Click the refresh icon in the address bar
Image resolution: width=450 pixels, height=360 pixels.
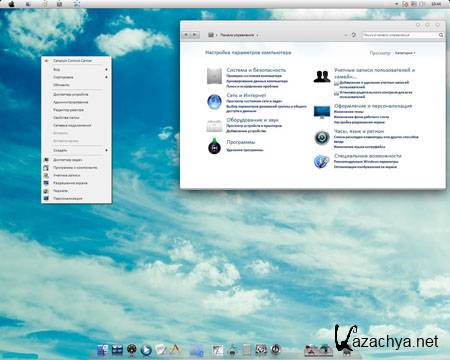point(354,35)
